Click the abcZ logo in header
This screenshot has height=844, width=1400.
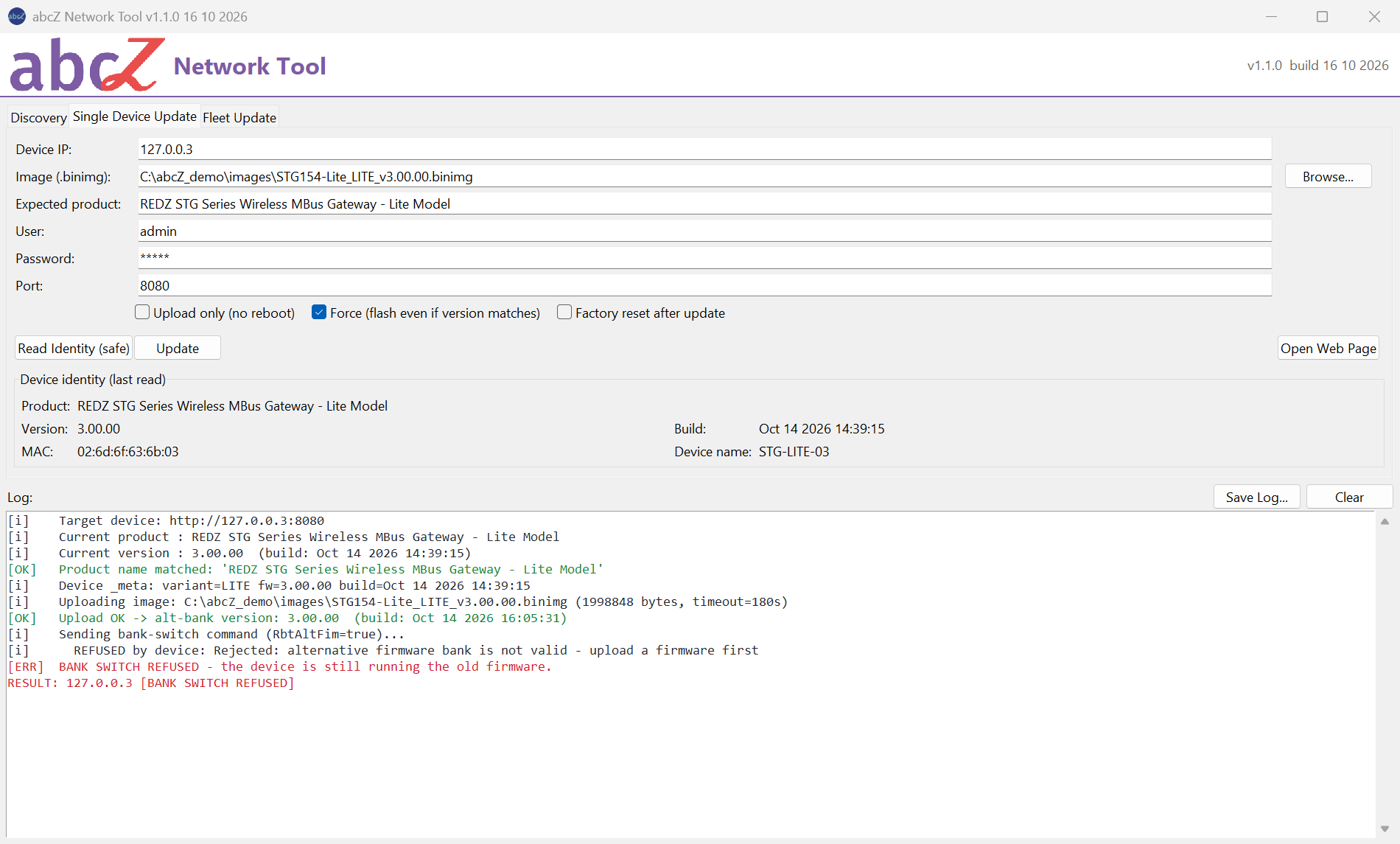point(87,65)
